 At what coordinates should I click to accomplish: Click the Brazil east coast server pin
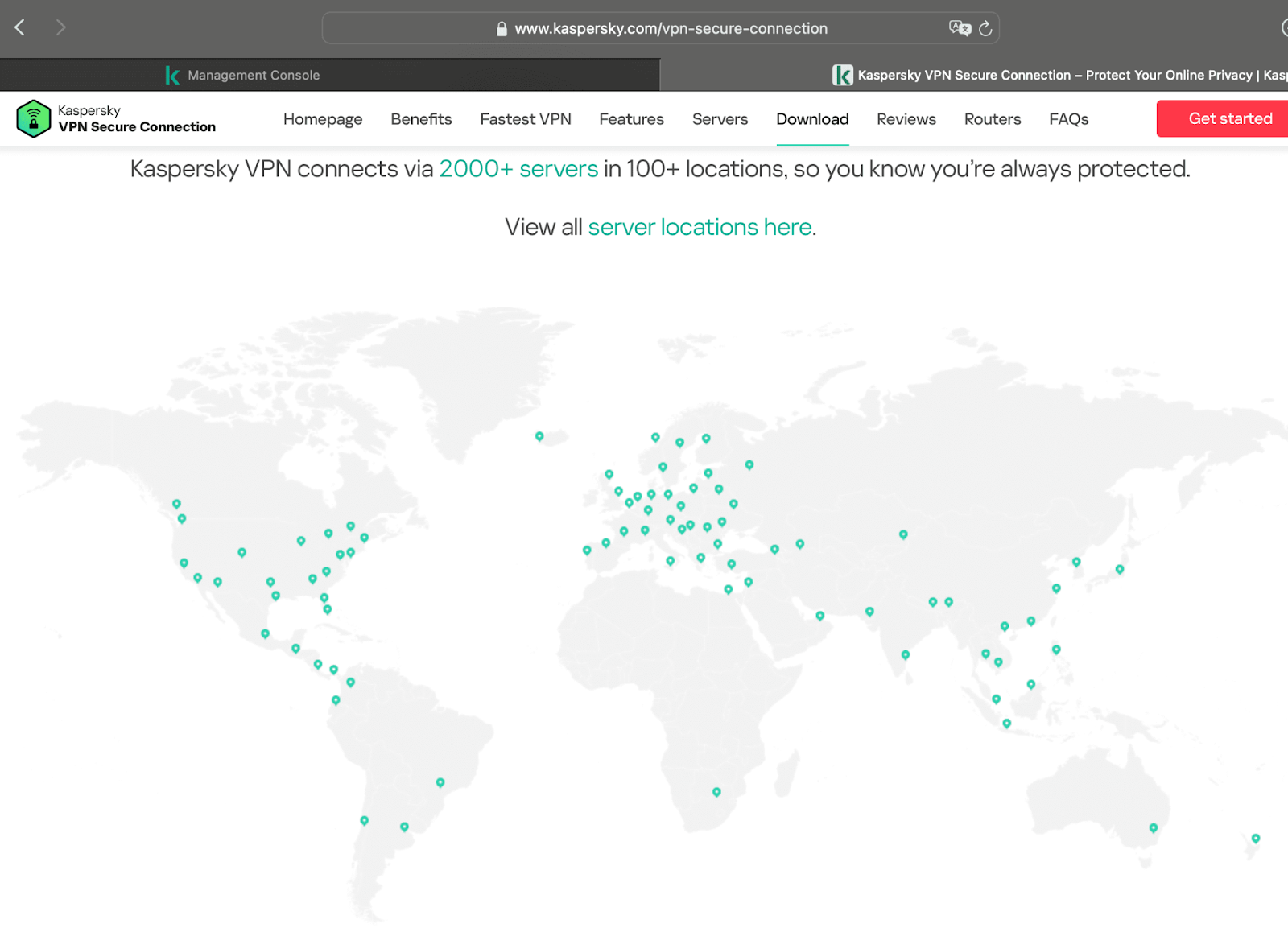[x=440, y=782]
